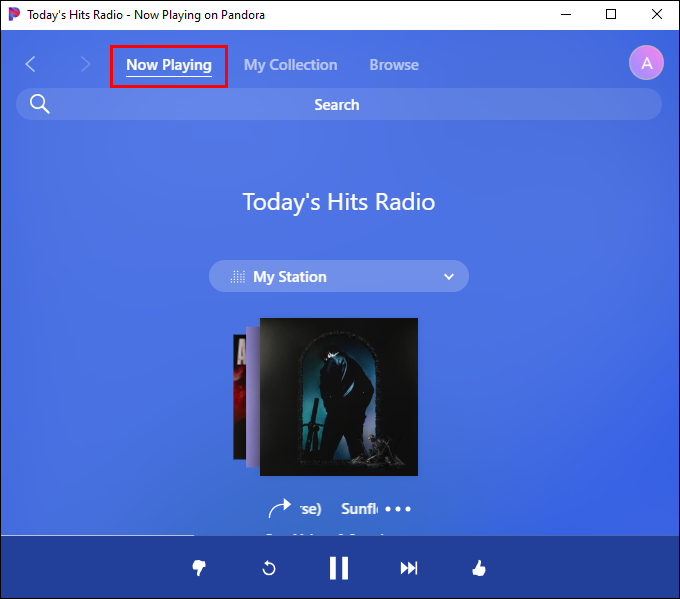Viewport: 680px width, 599px height.
Task: Pause the playing song
Action: point(339,568)
